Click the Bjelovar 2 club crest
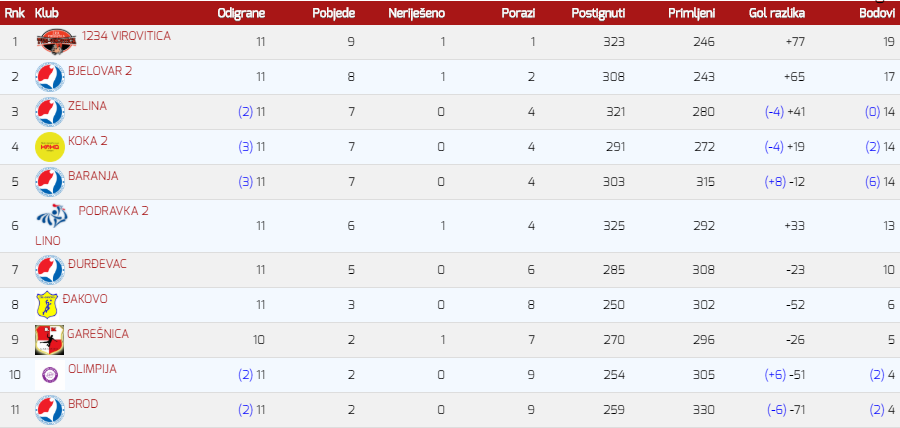The image size is (900, 428). coord(50,77)
